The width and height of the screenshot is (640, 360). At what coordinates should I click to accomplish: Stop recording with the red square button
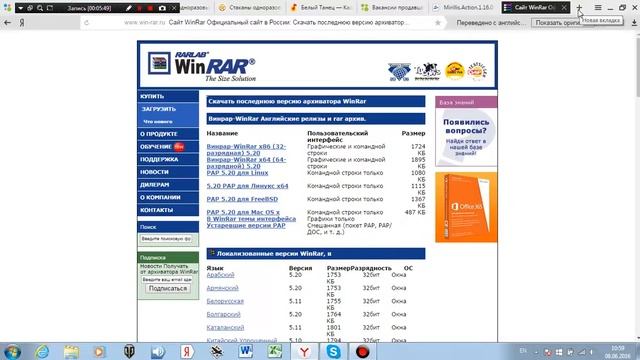tap(150, 8)
